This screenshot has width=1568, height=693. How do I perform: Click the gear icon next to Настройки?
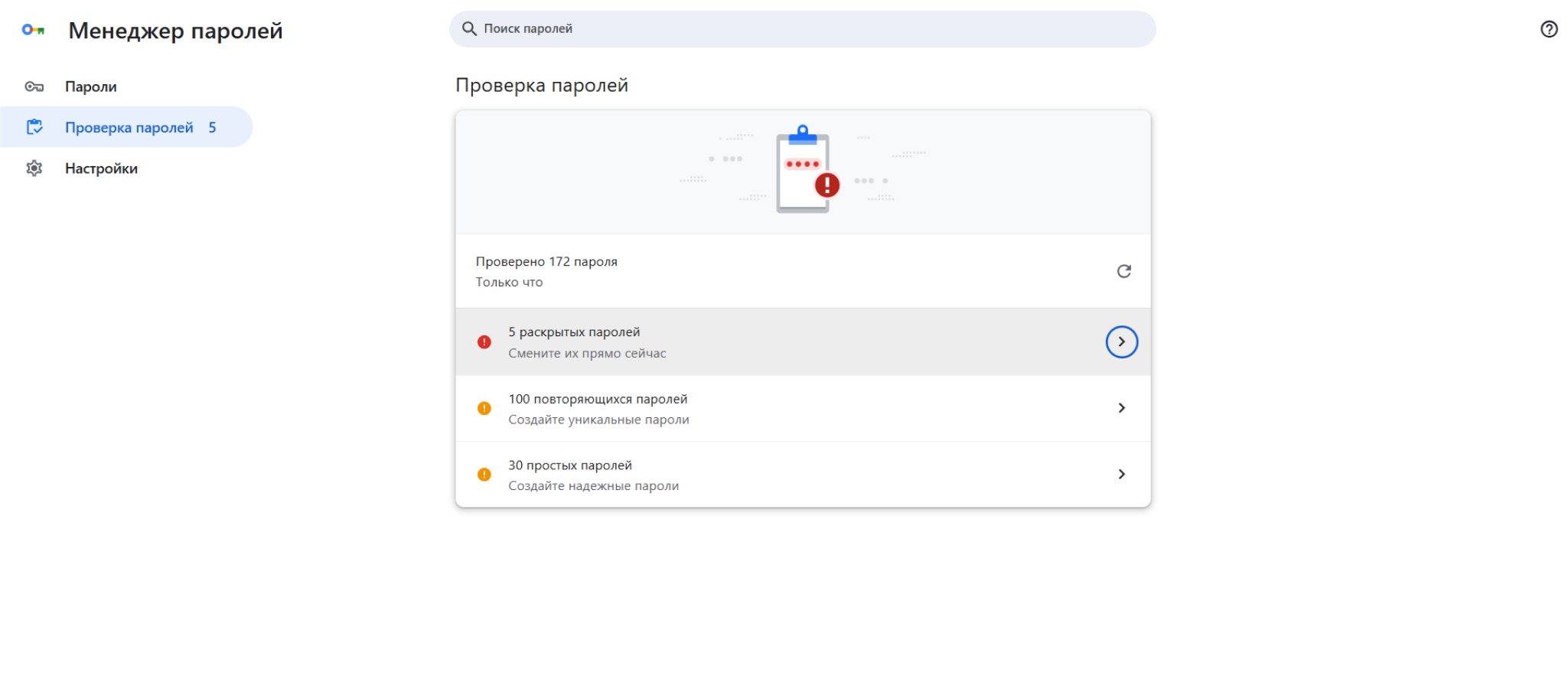(34, 168)
